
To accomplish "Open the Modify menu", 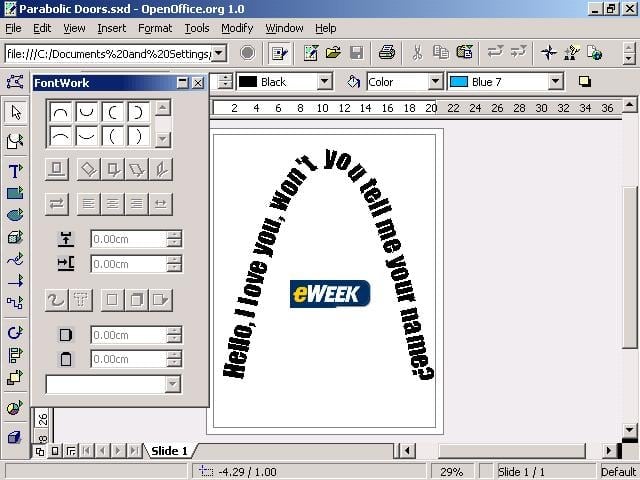I will click(237, 28).
